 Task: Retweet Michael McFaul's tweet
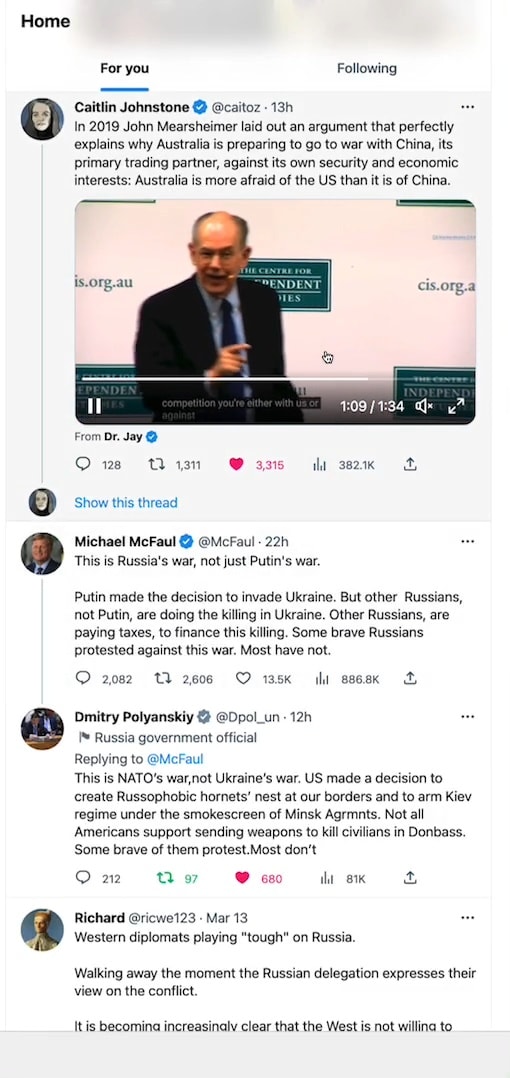pyautogui.click(x=163, y=679)
